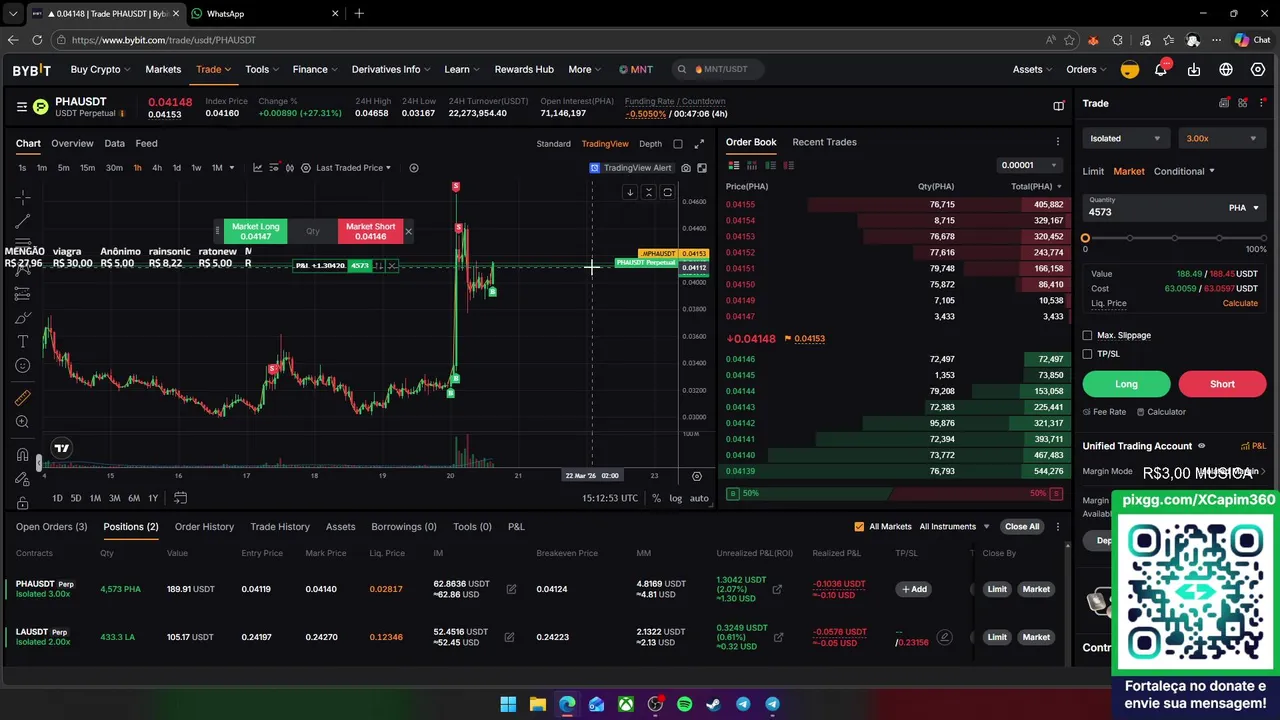
Task: Click the MNT/USDT search box
Action: click(x=718, y=69)
